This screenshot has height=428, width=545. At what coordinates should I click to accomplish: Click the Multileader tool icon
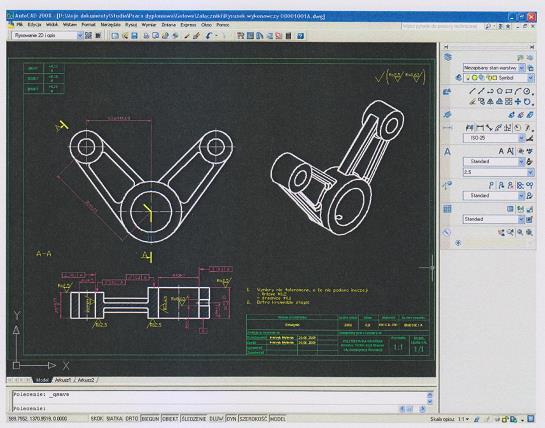(x=491, y=185)
